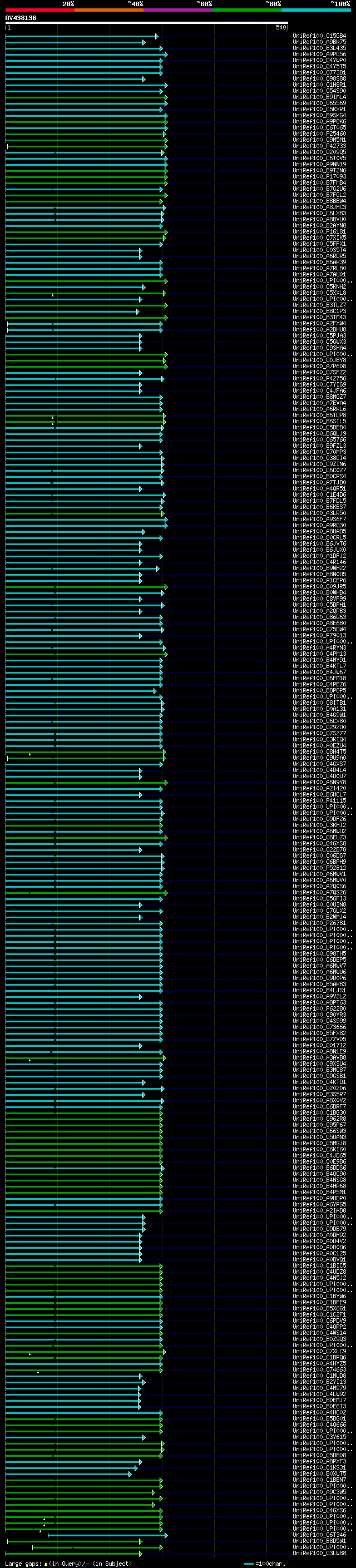Click the cyan ~100% identity legend segment
356x1568 pixels.
click(316, 10)
